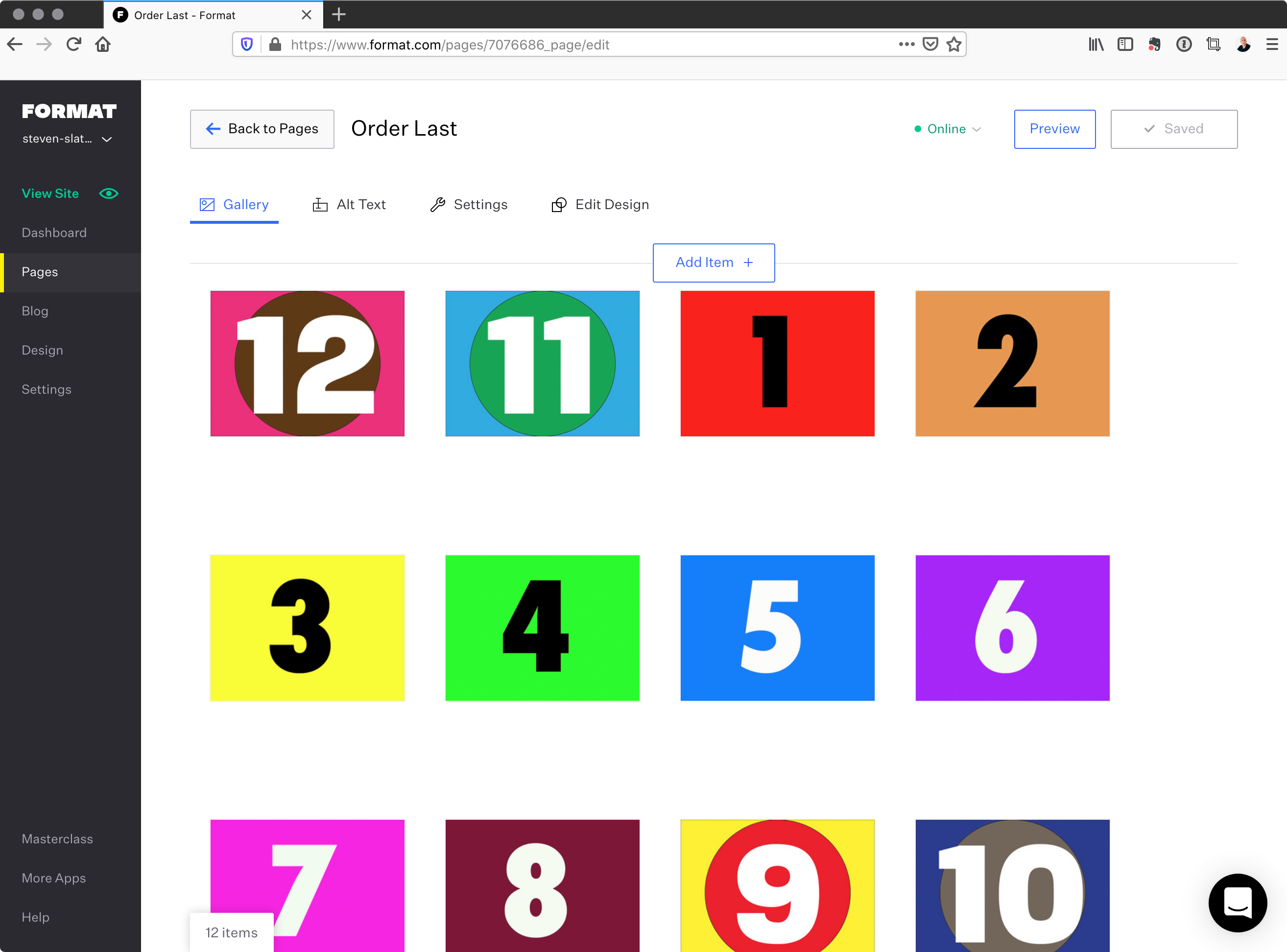
Task: Open Blog in the sidebar
Action: tap(35, 311)
